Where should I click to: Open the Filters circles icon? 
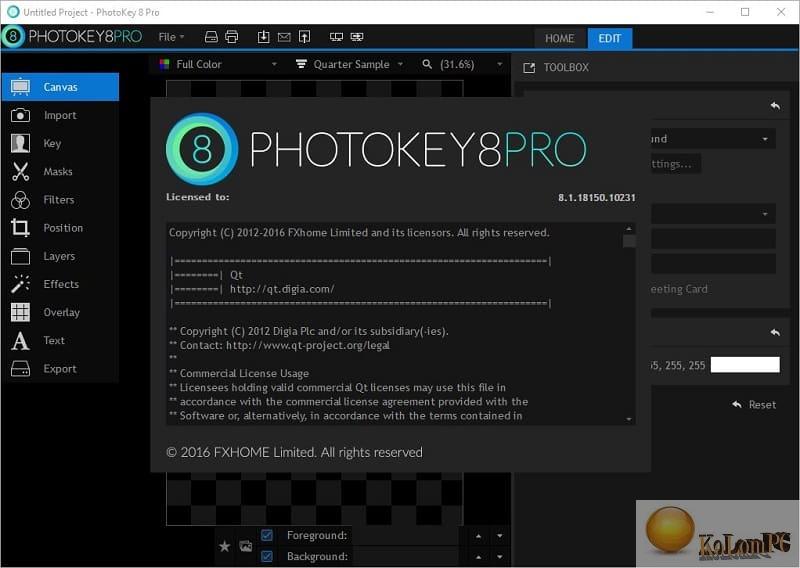pos(20,200)
